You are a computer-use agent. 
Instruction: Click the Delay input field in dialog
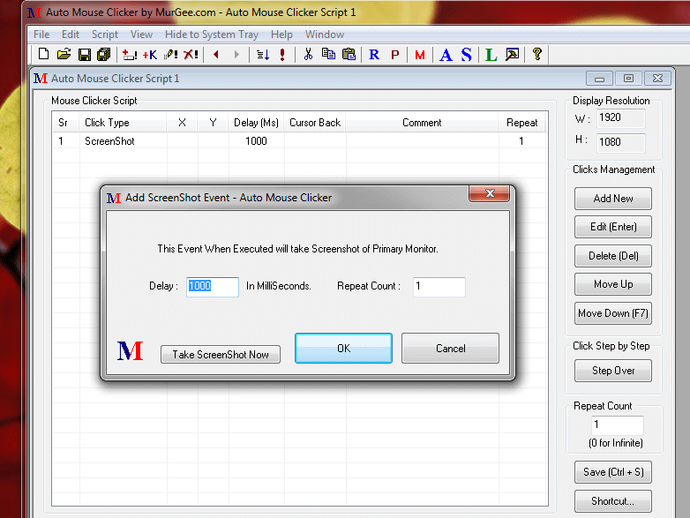click(x=213, y=287)
